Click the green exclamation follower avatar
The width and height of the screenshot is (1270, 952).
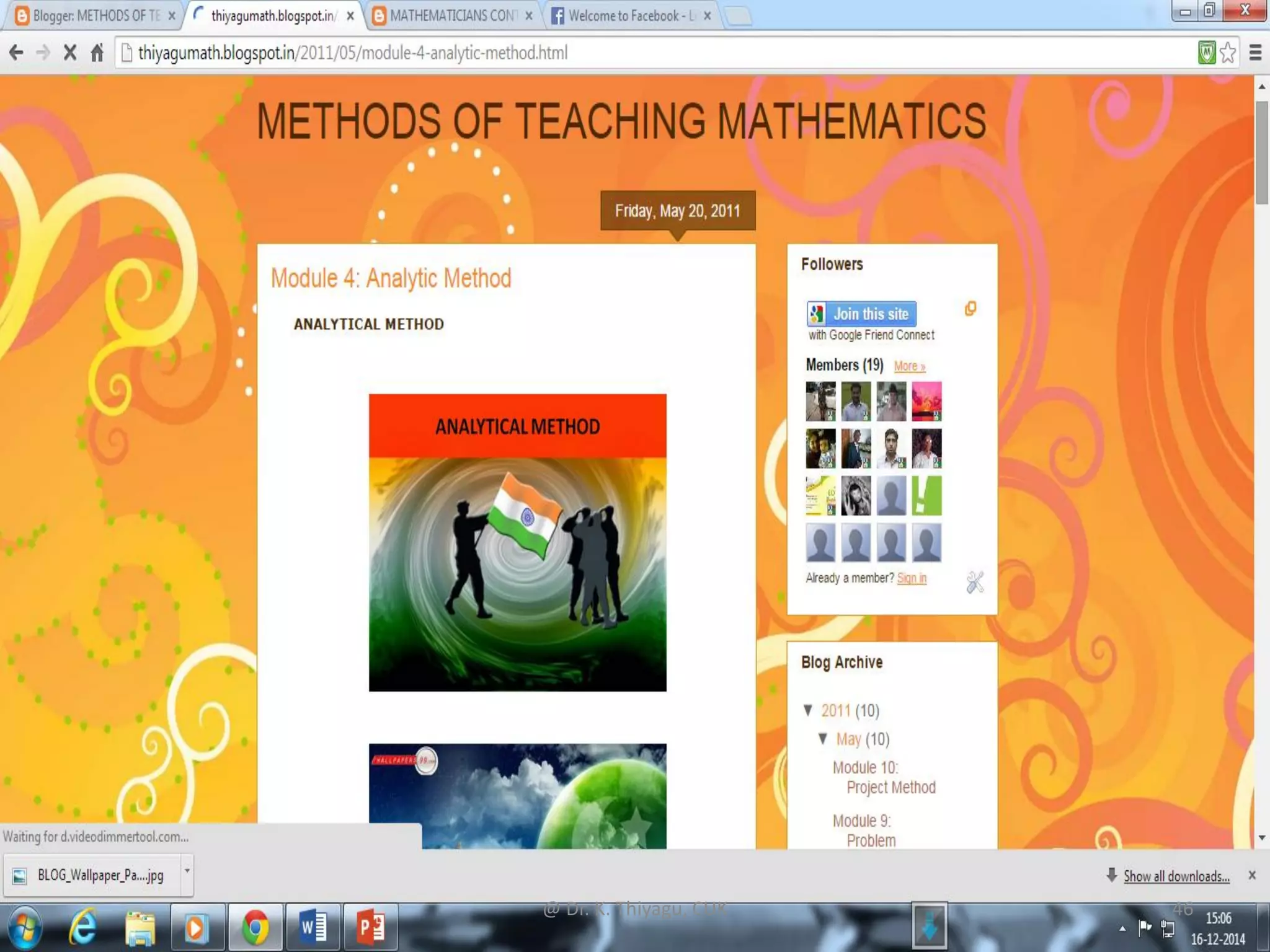(x=926, y=496)
